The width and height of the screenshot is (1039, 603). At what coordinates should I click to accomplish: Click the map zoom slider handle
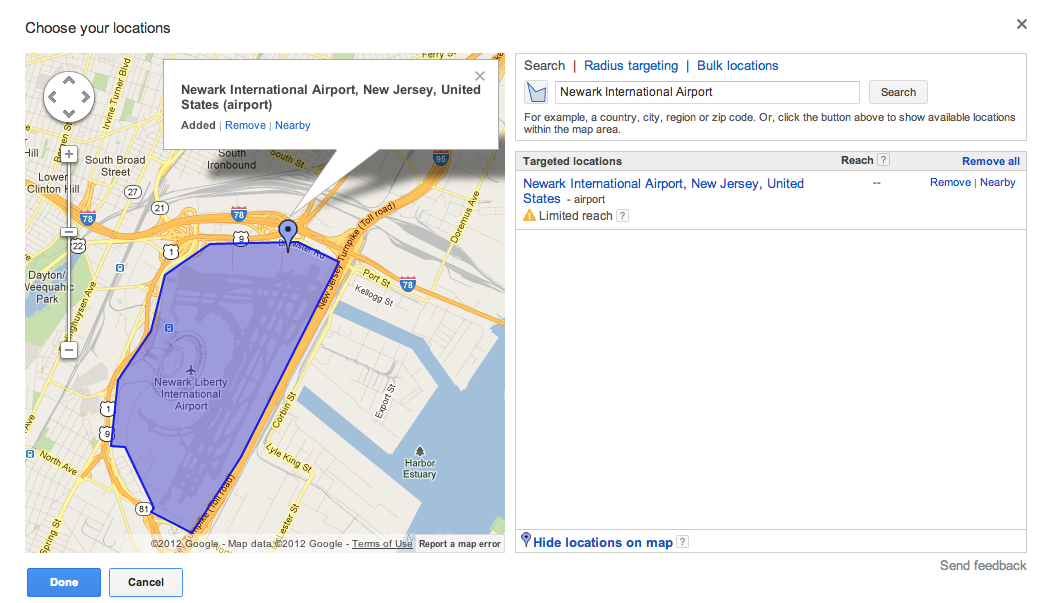(68, 232)
